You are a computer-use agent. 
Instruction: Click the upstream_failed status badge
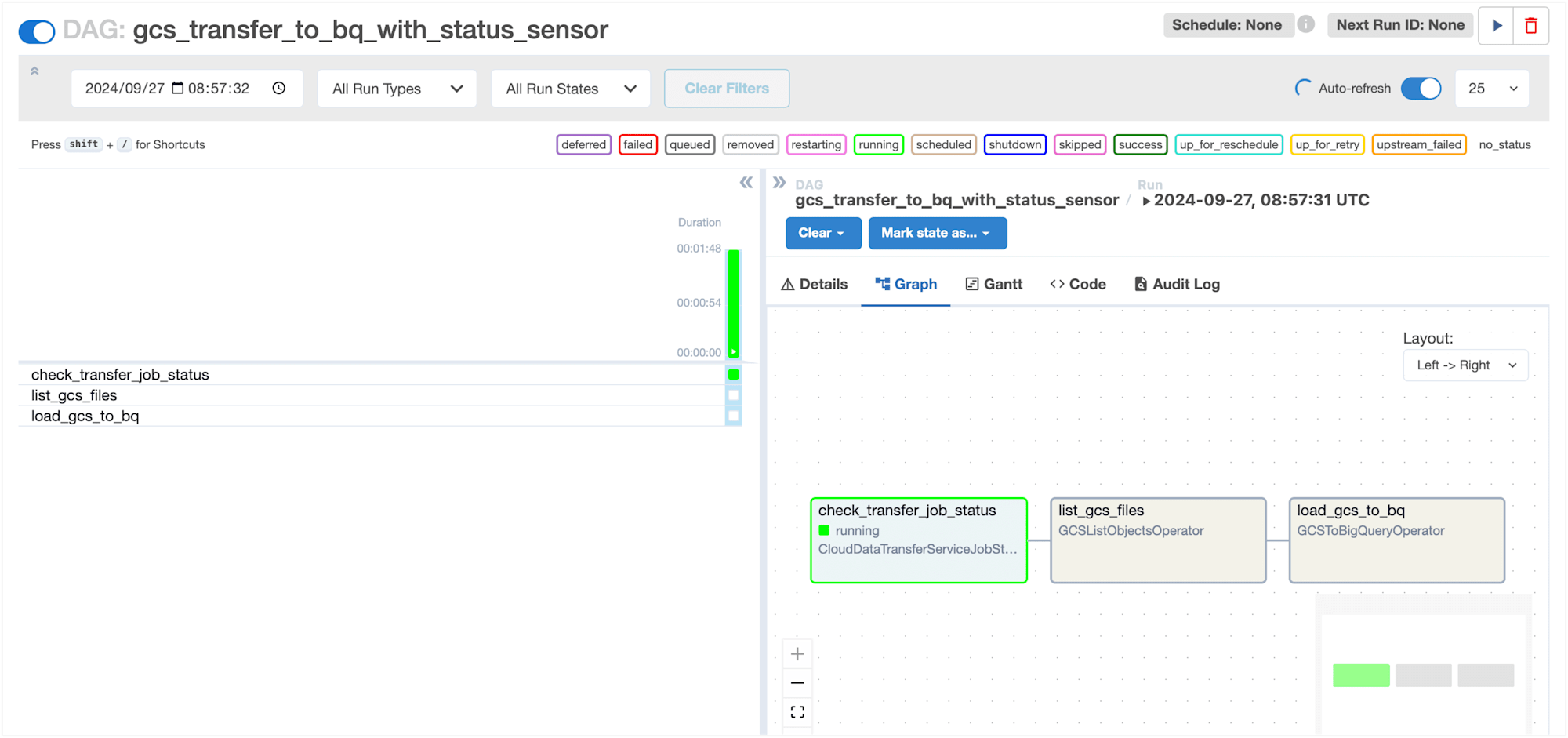click(1418, 144)
